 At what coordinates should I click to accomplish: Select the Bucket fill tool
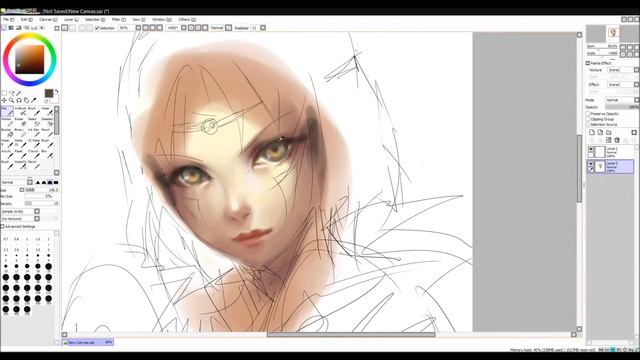7,133
